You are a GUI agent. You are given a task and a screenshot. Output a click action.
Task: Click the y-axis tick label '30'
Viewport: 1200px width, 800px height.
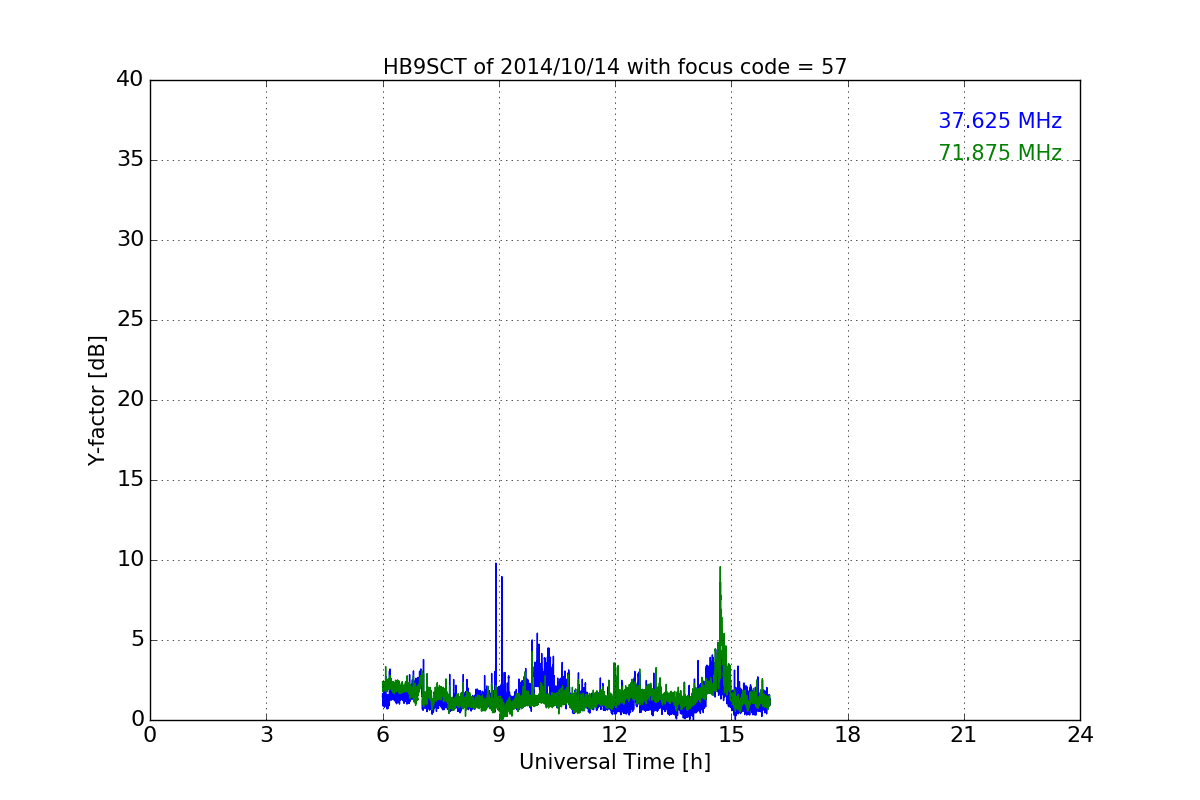tap(130, 240)
